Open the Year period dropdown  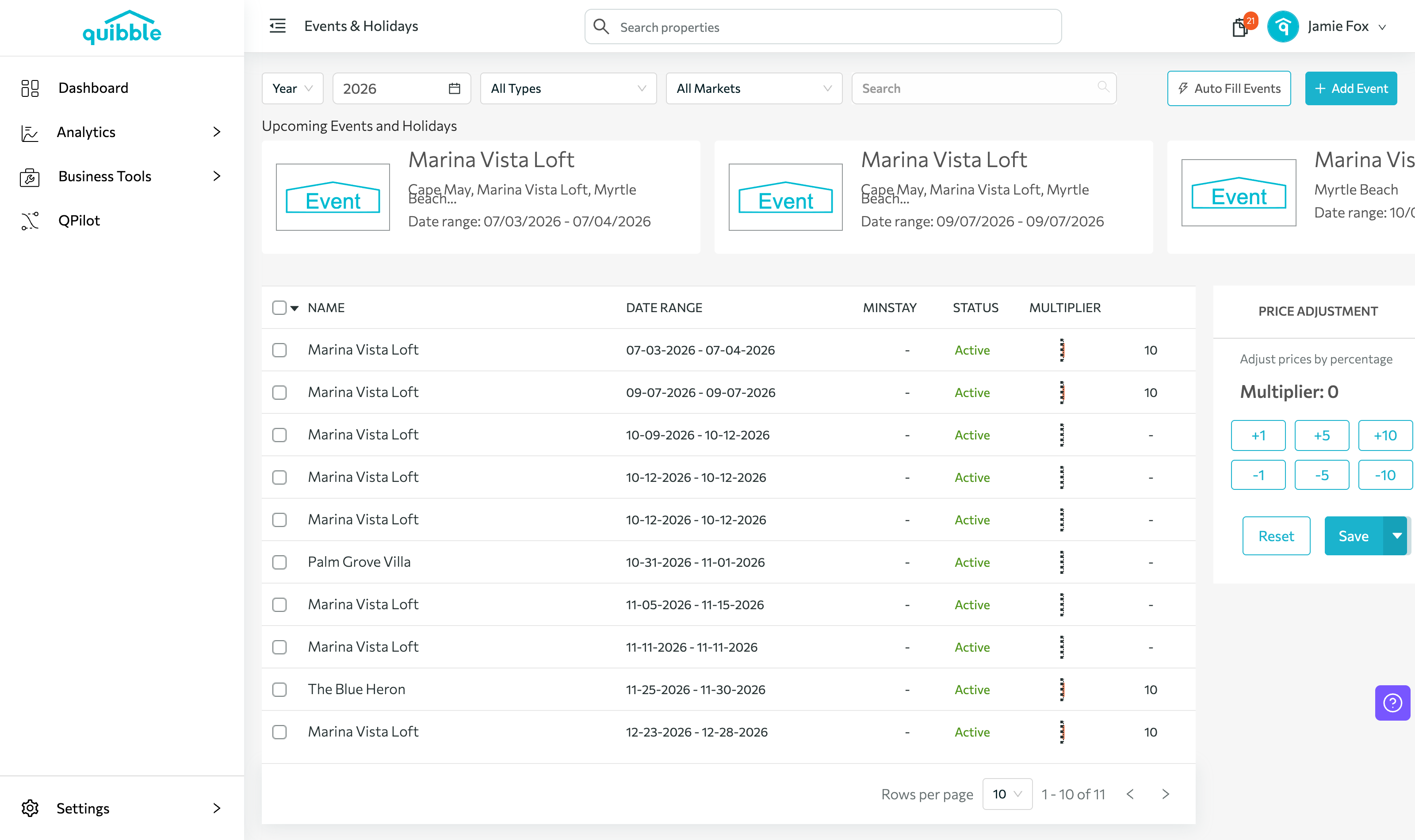tap(293, 88)
